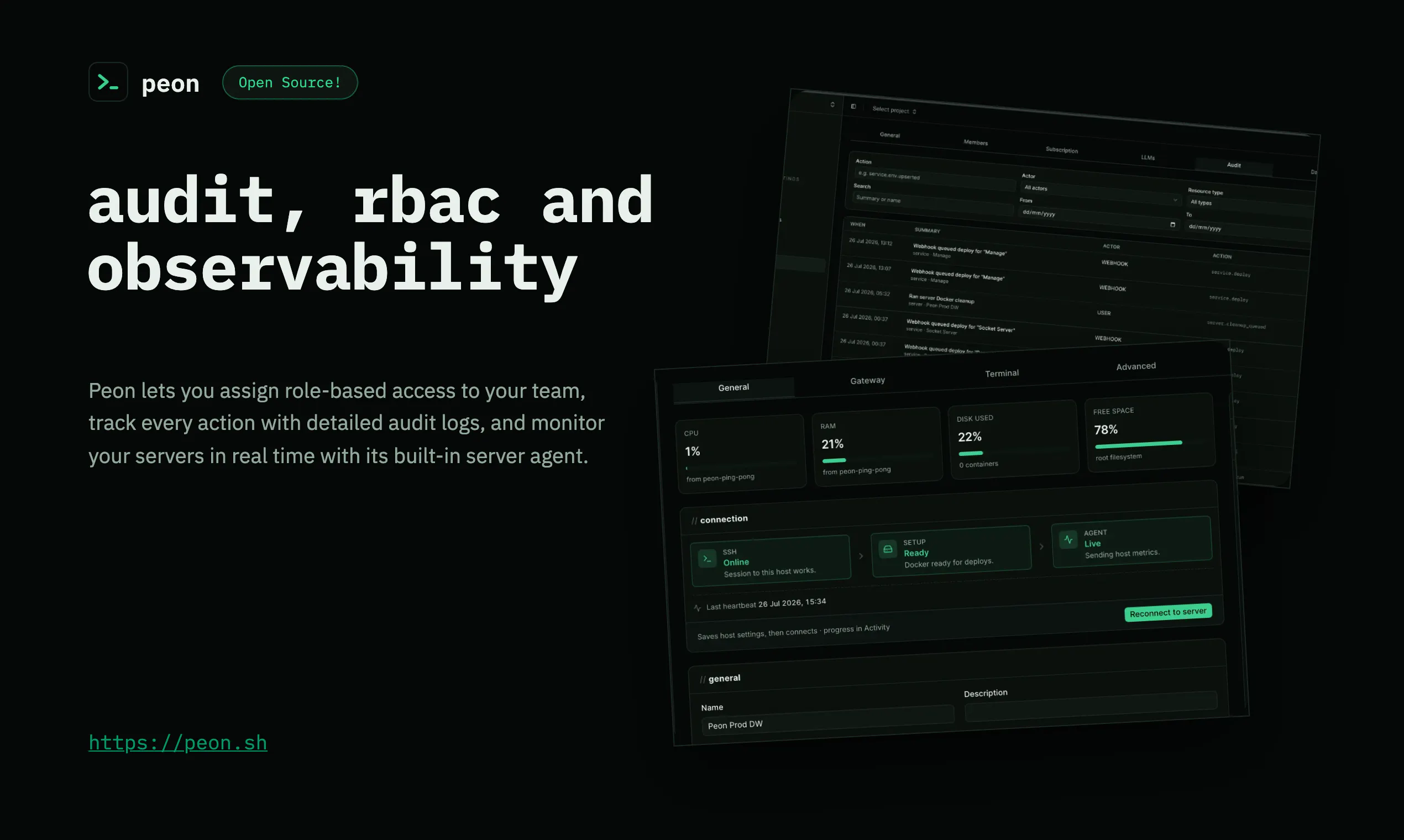Focus the Action filter input field

click(934, 179)
